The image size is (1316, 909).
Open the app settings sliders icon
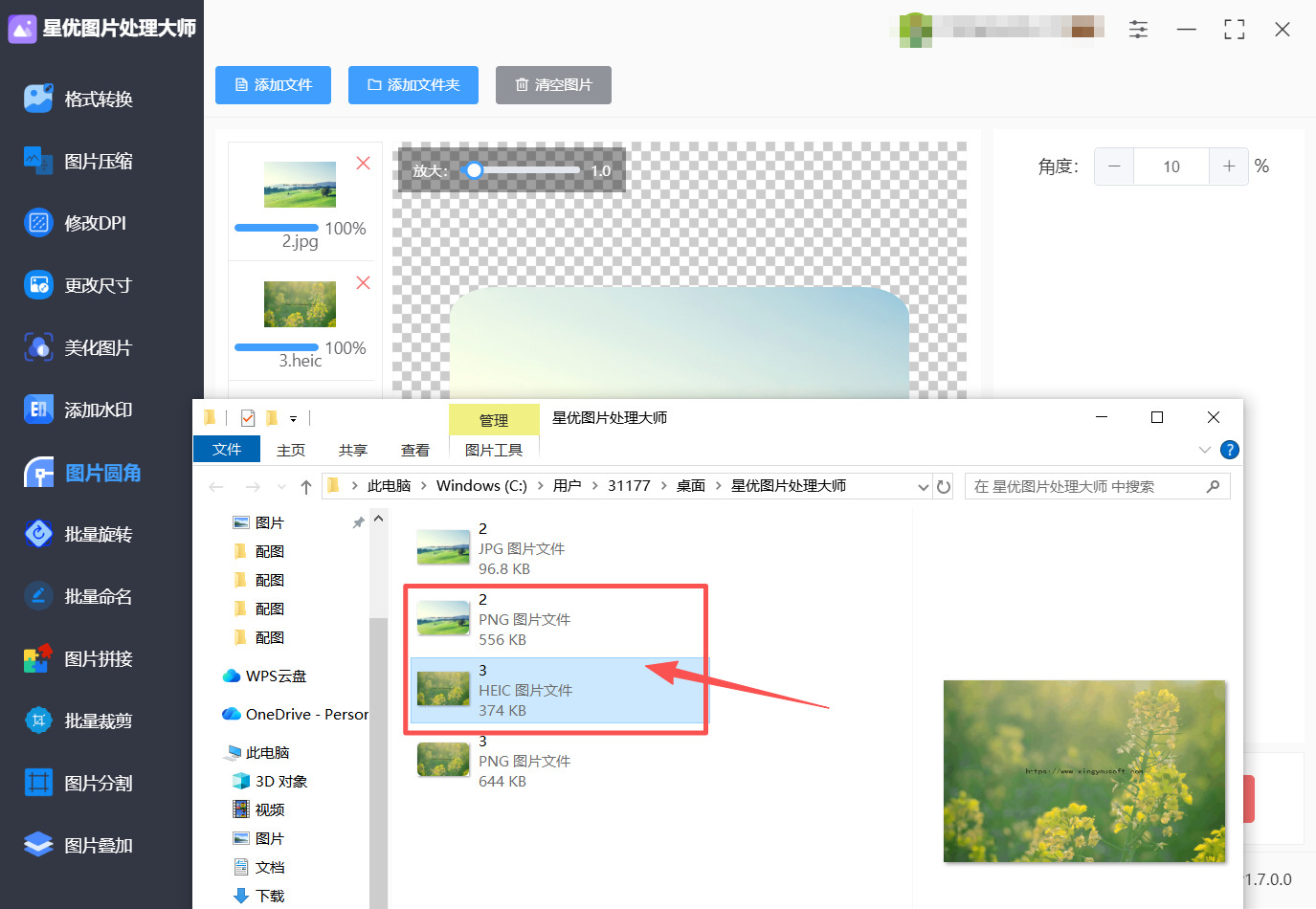pos(1138,30)
